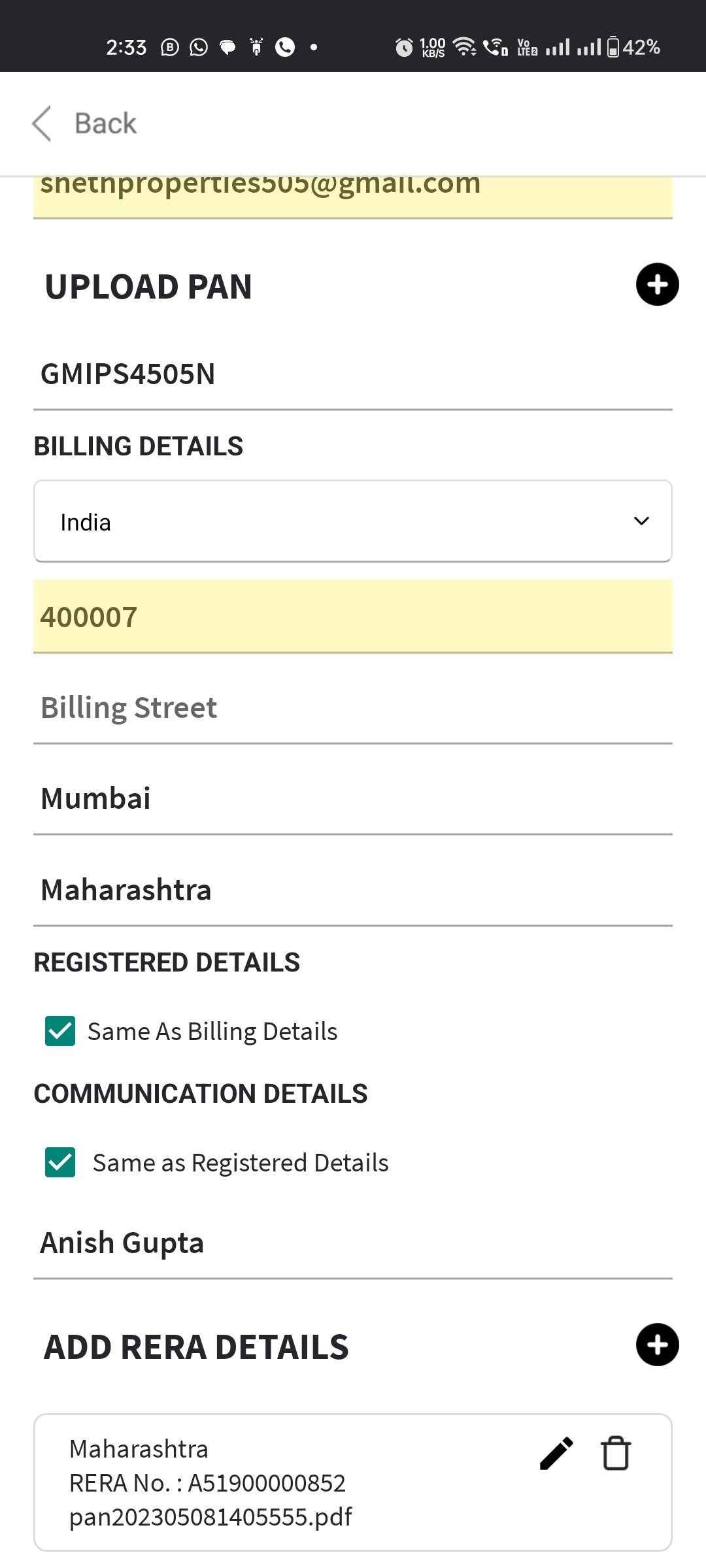Expand country list using chevron arrow
The height and width of the screenshot is (1568, 706).
point(641,521)
